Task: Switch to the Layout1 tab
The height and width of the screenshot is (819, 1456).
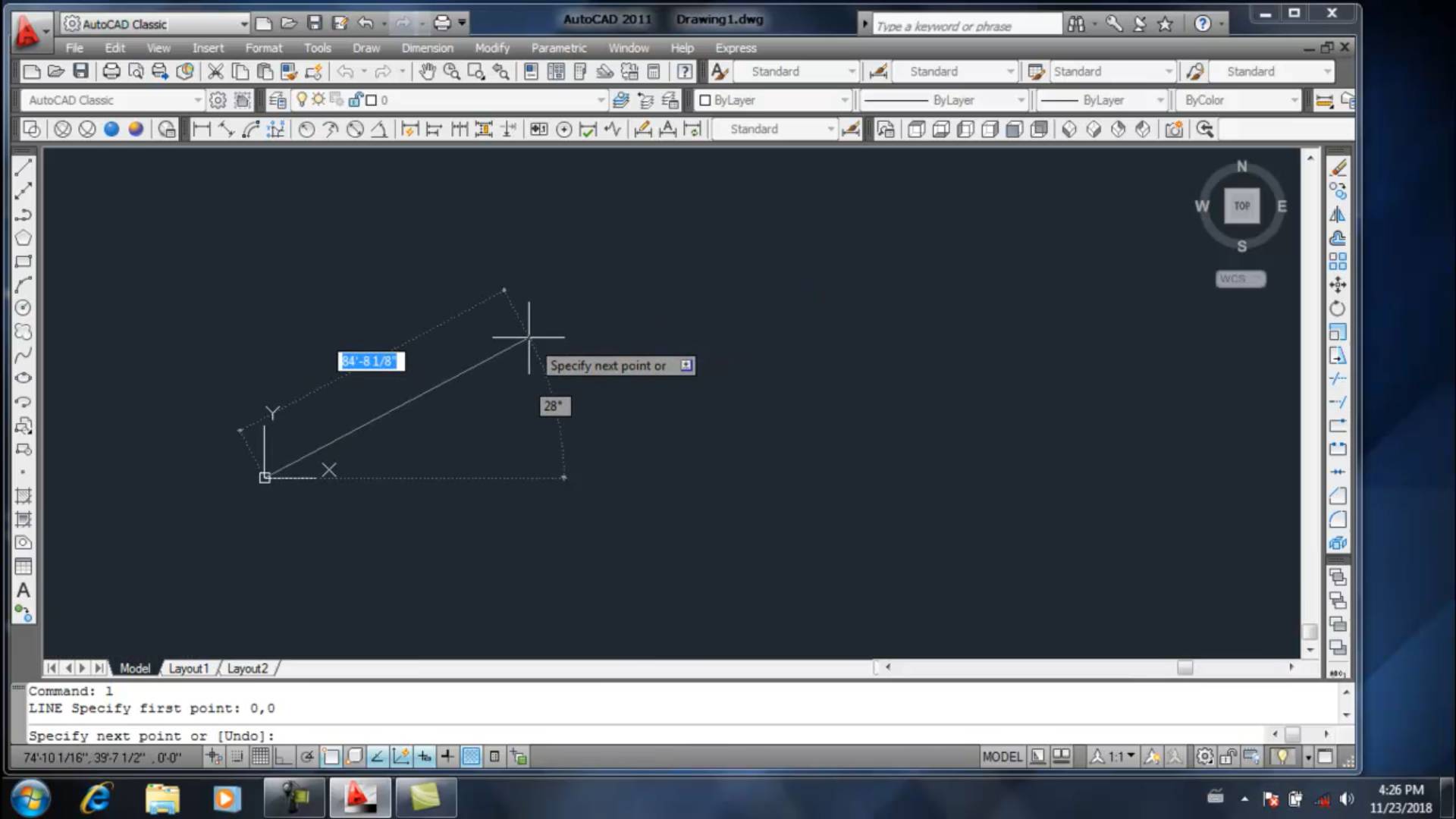Action: pyautogui.click(x=187, y=668)
